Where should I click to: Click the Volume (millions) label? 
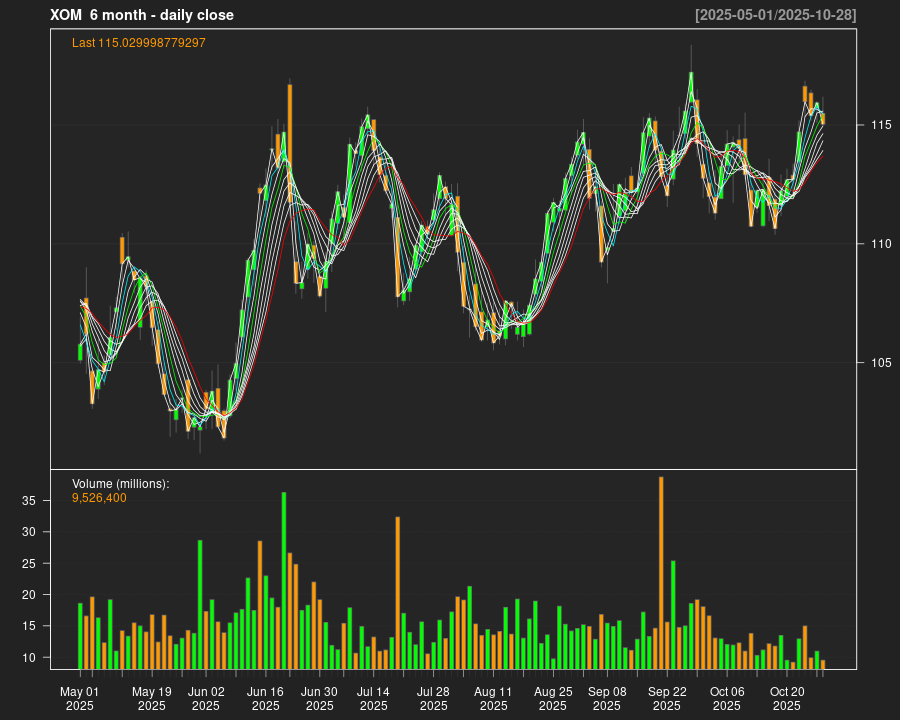pos(120,484)
